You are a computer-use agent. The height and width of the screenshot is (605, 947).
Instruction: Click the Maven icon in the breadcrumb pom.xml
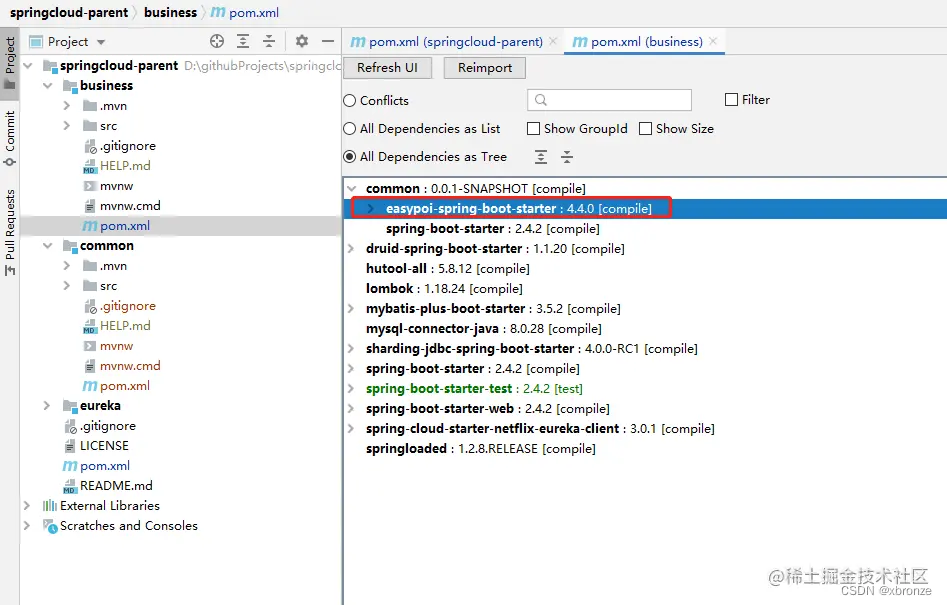tap(217, 12)
